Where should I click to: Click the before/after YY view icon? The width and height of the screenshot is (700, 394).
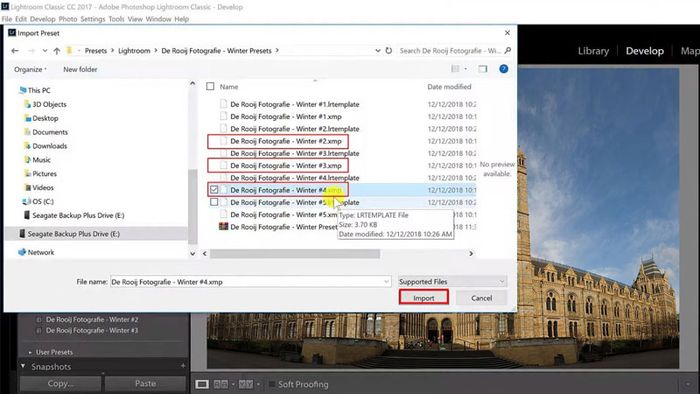tap(246, 384)
